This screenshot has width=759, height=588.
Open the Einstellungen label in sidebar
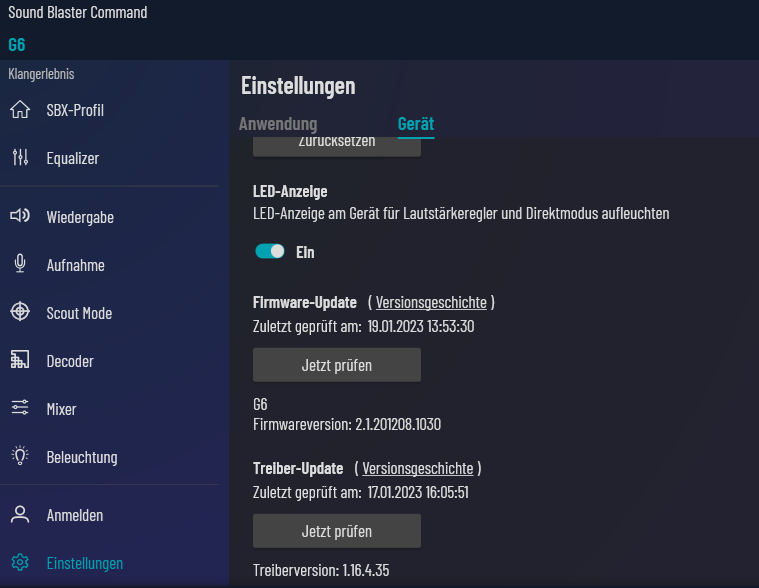pyautogui.click(x=85, y=563)
